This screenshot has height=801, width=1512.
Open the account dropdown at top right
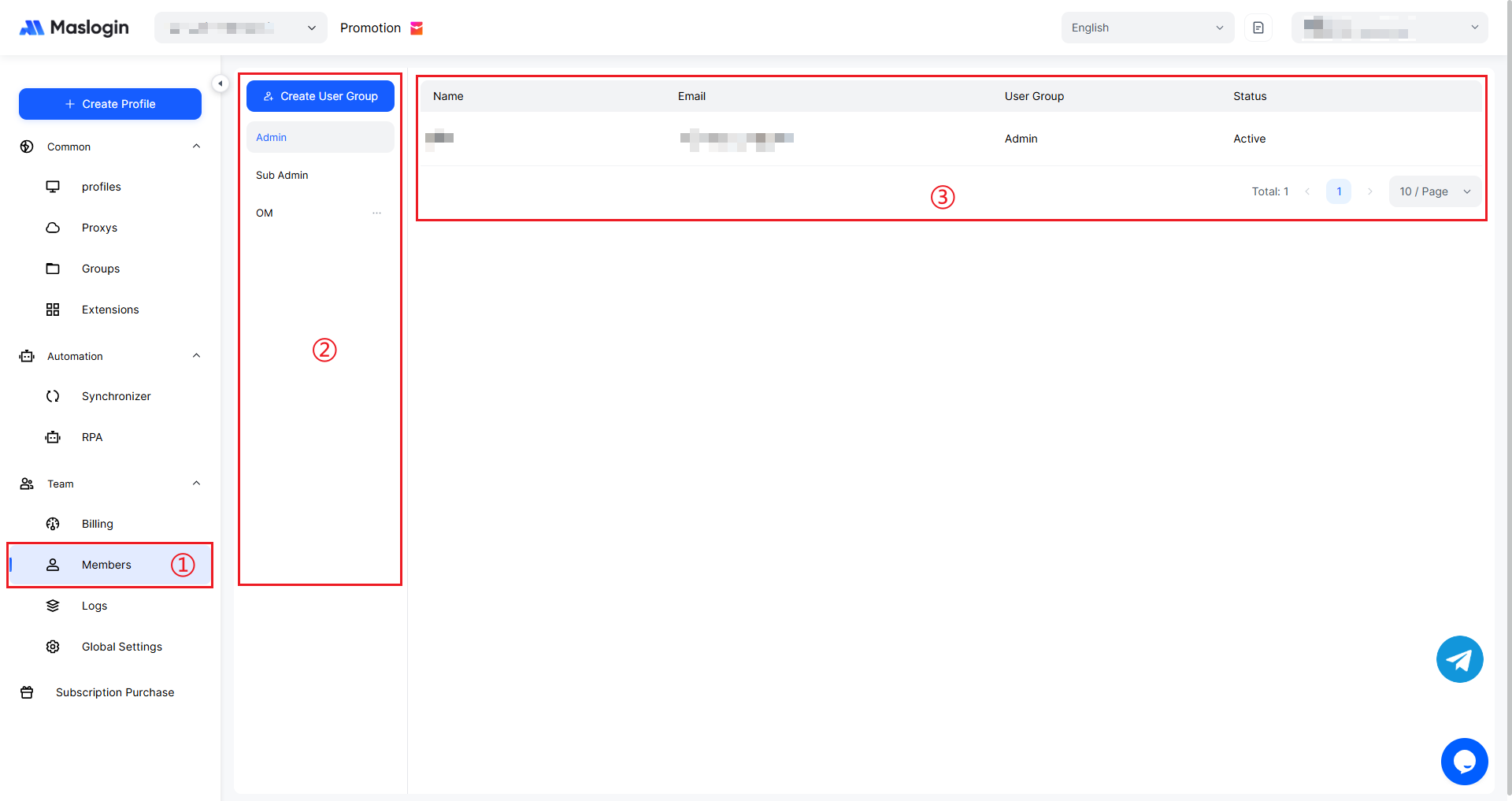click(1389, 28)
